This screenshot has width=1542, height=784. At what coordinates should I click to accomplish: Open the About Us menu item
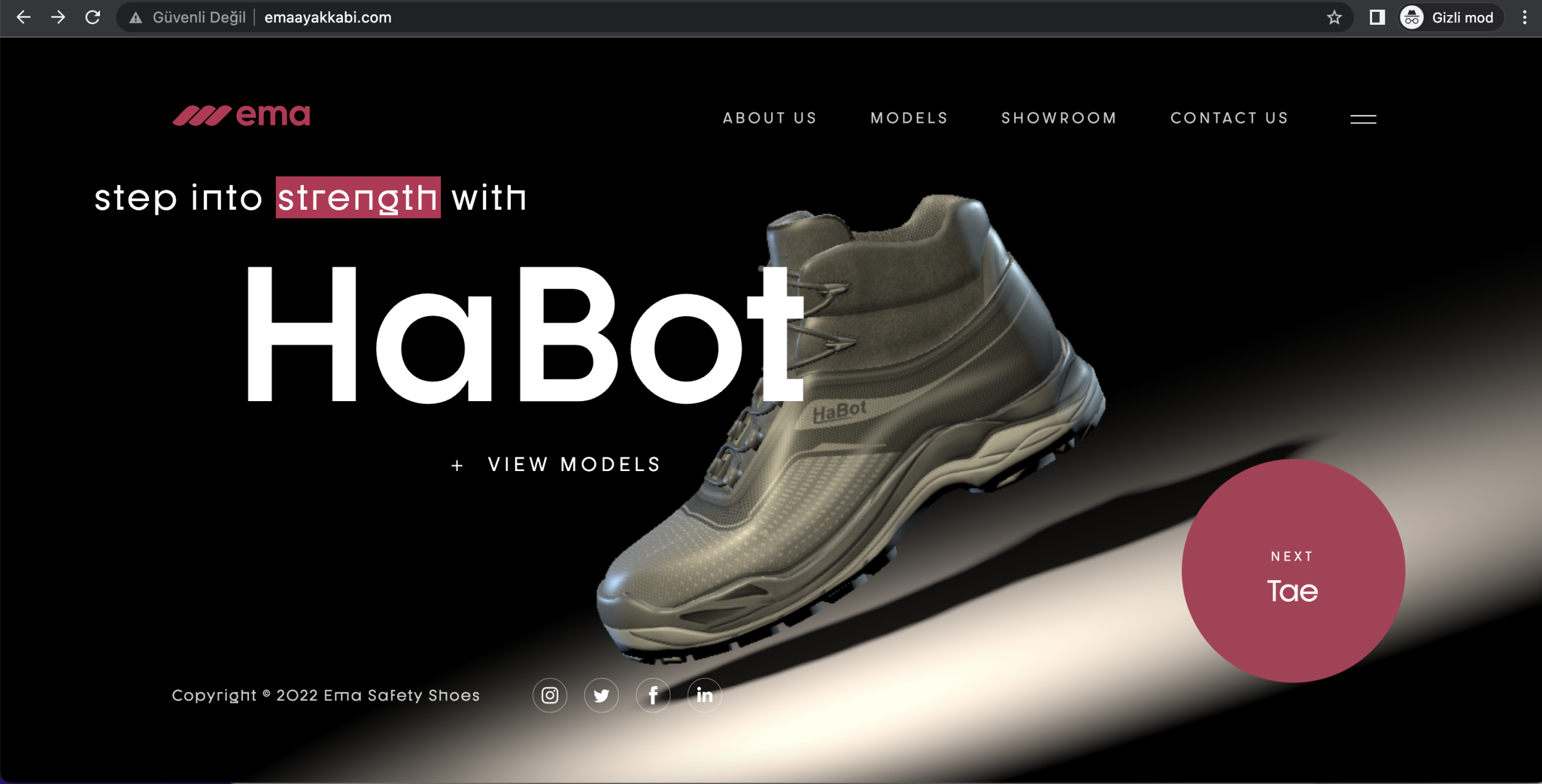[x=770, y=118]
